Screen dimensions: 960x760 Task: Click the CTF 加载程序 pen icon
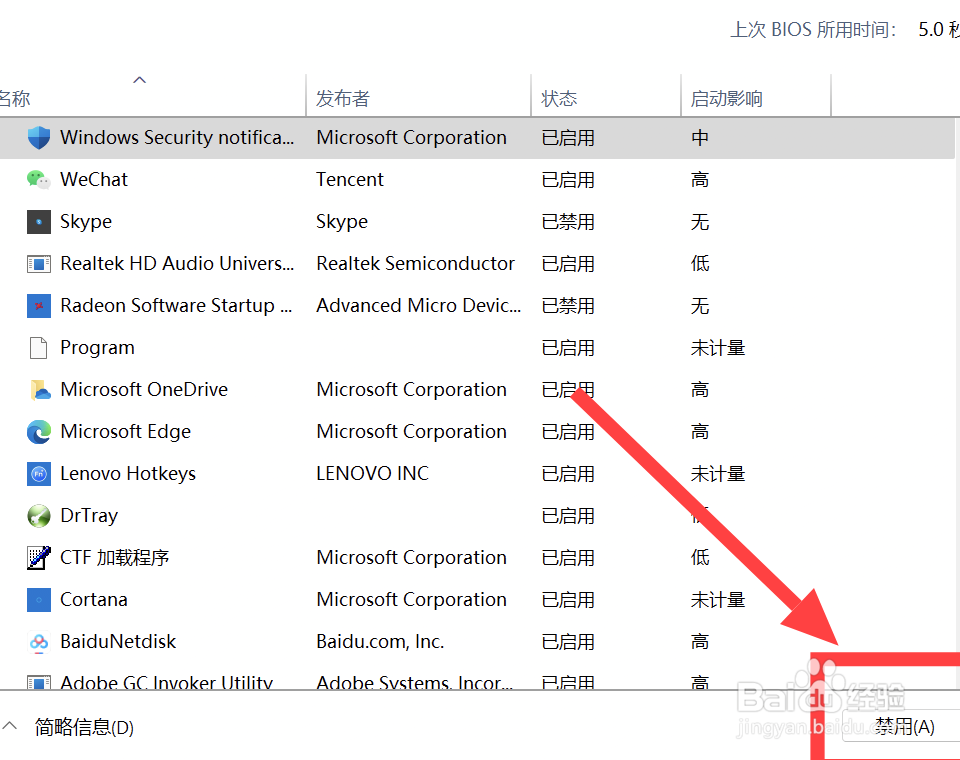pyautogui.click(x=39, y=558)
